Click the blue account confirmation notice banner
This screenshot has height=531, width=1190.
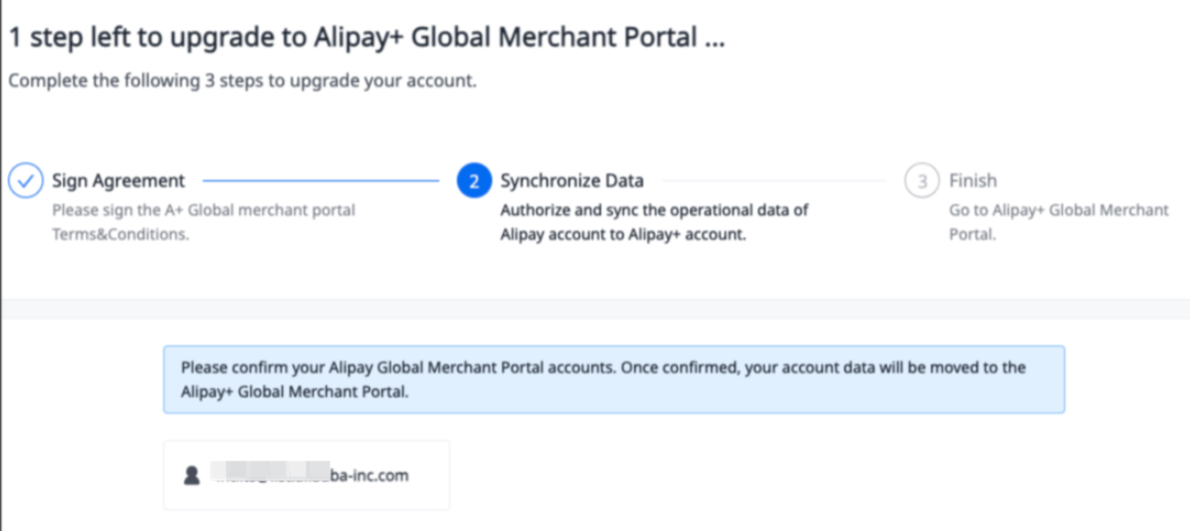pos(613,380)
